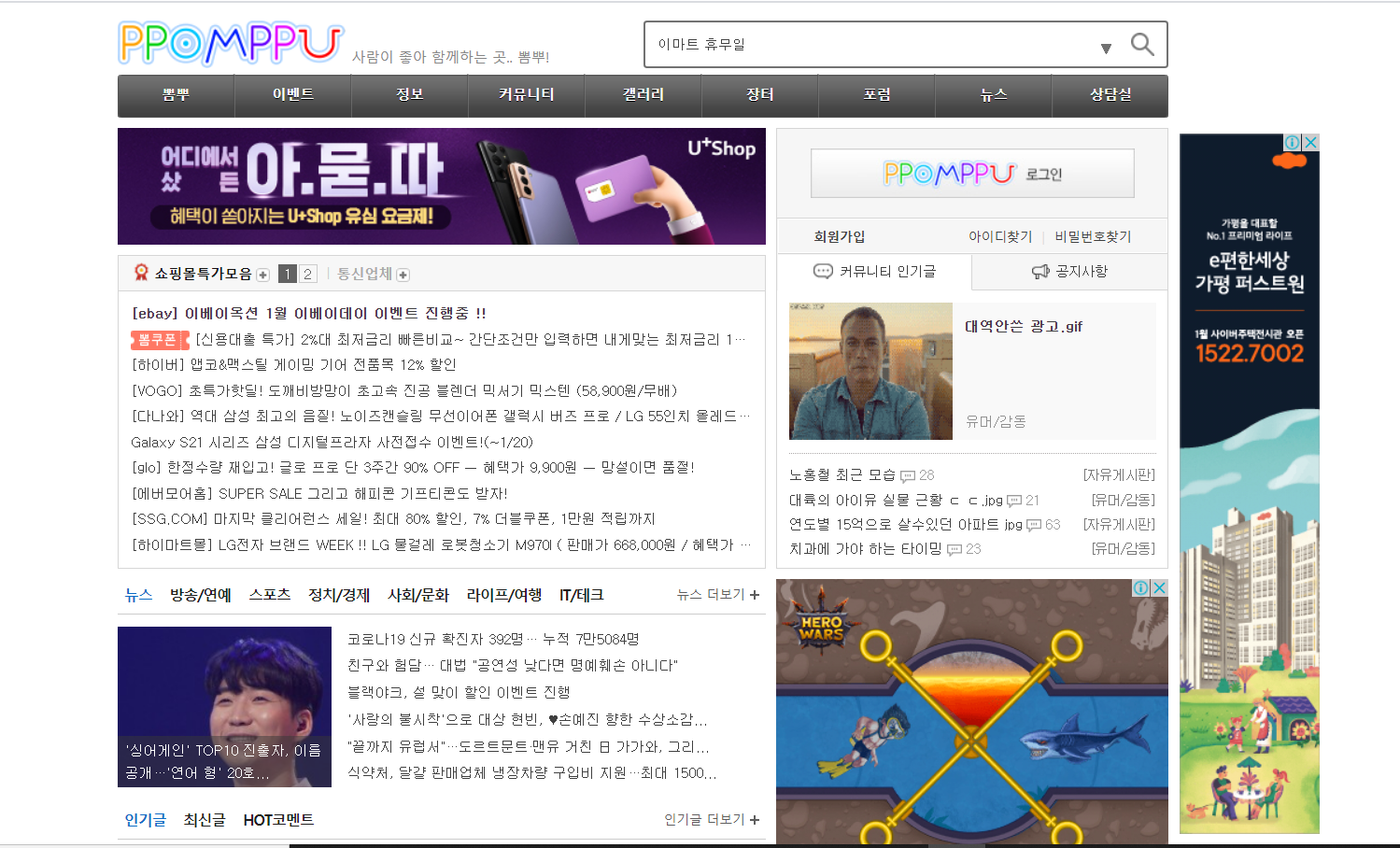Screen dimensions: 1400x848
Task: Expand 인기글 더보기
Action: pos(712,819)
